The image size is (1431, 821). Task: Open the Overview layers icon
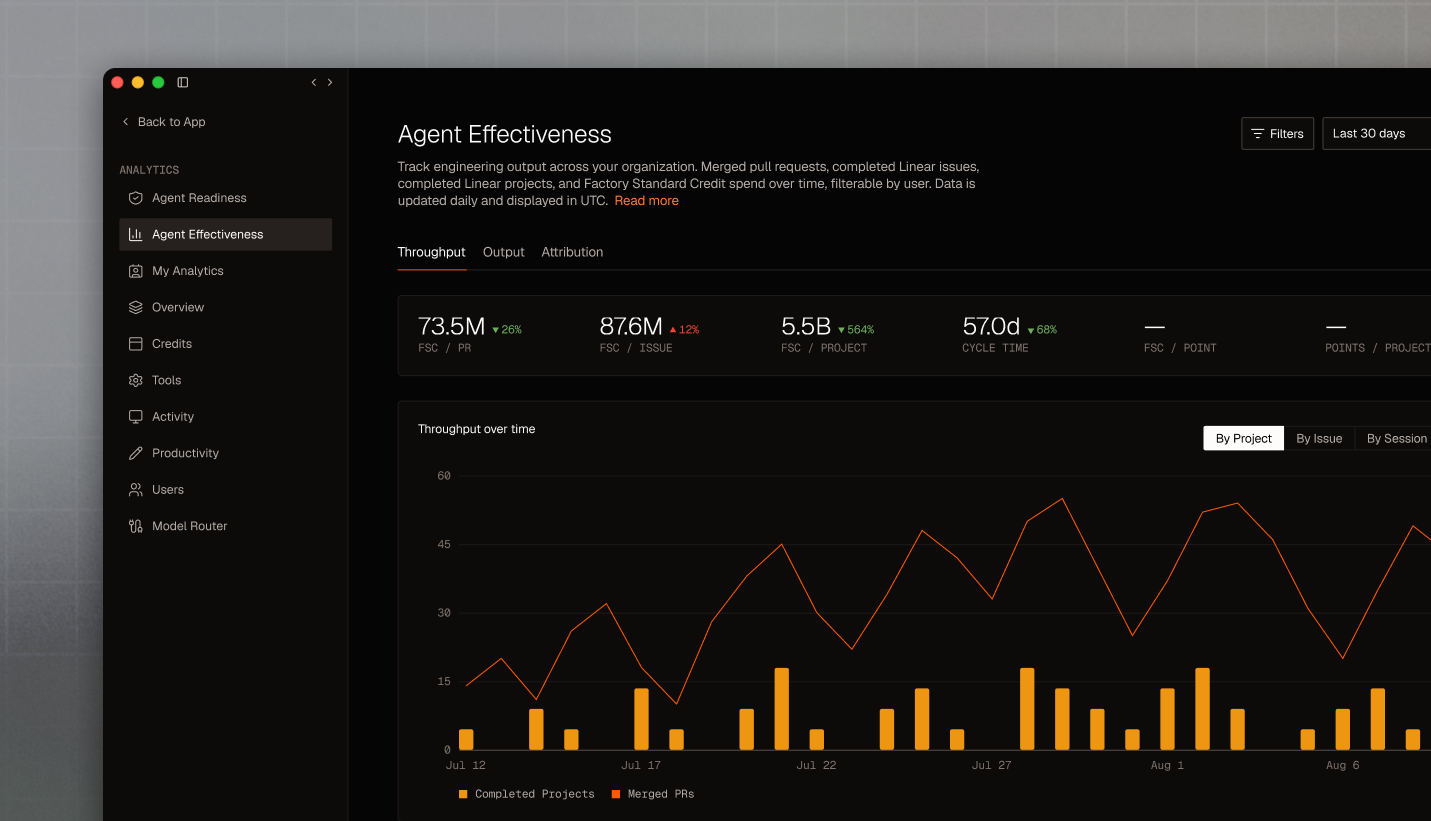[x=136, y=307]
